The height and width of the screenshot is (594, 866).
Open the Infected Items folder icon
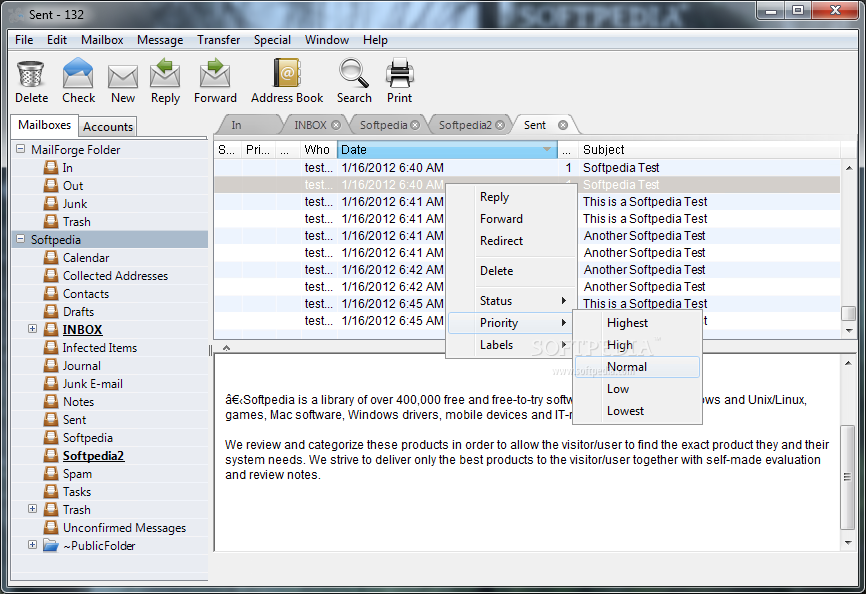coord(51,348)
